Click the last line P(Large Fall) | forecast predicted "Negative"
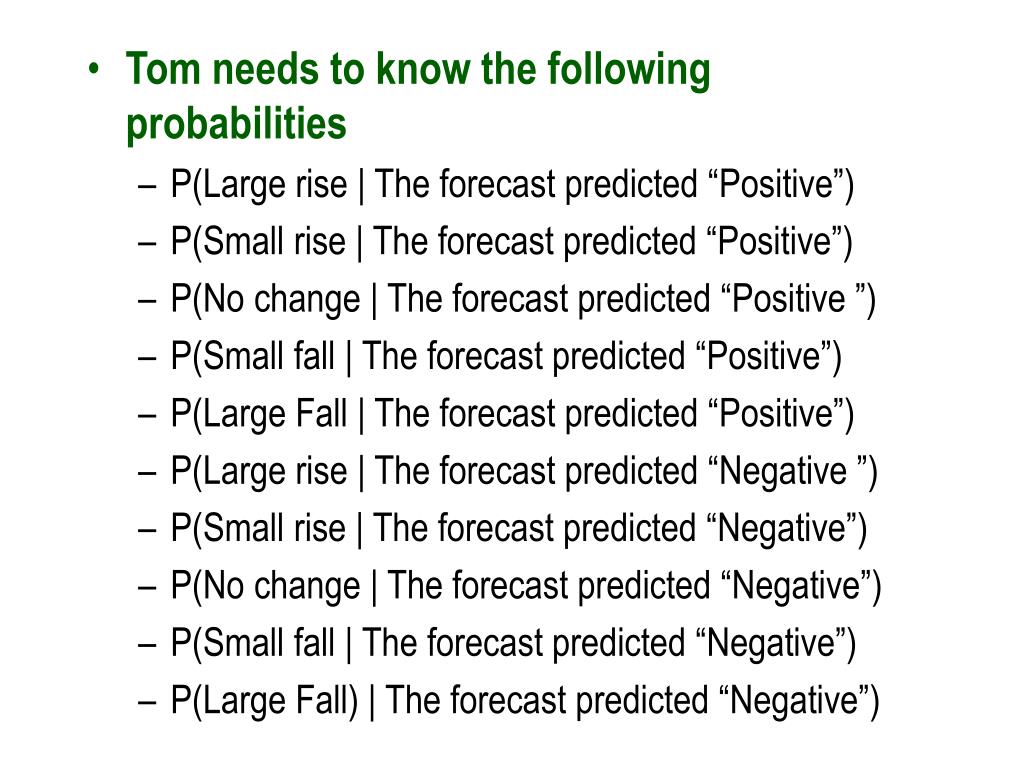1024x768 pixels. (525, 701)
